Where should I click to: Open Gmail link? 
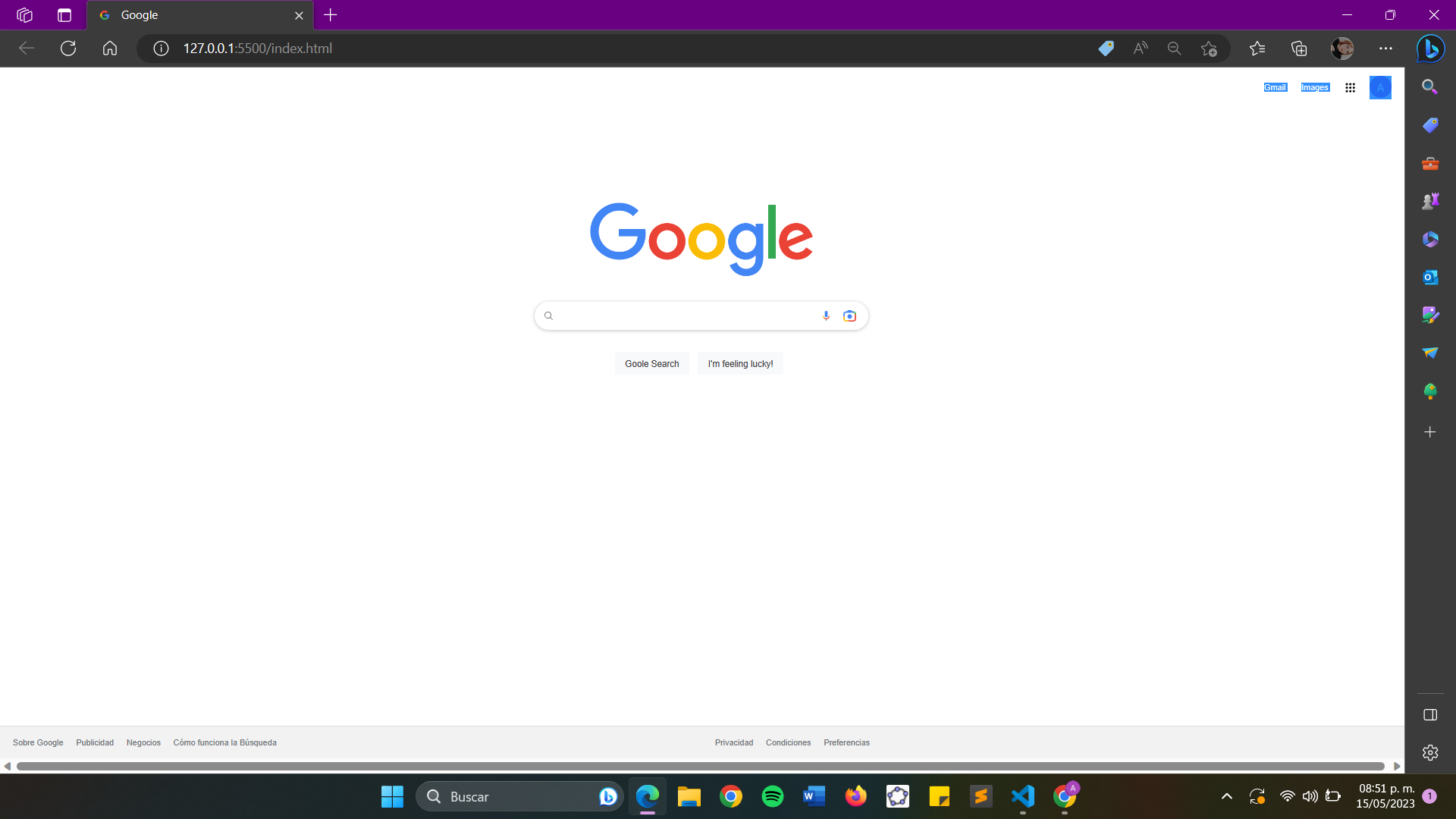(1275, 87)
